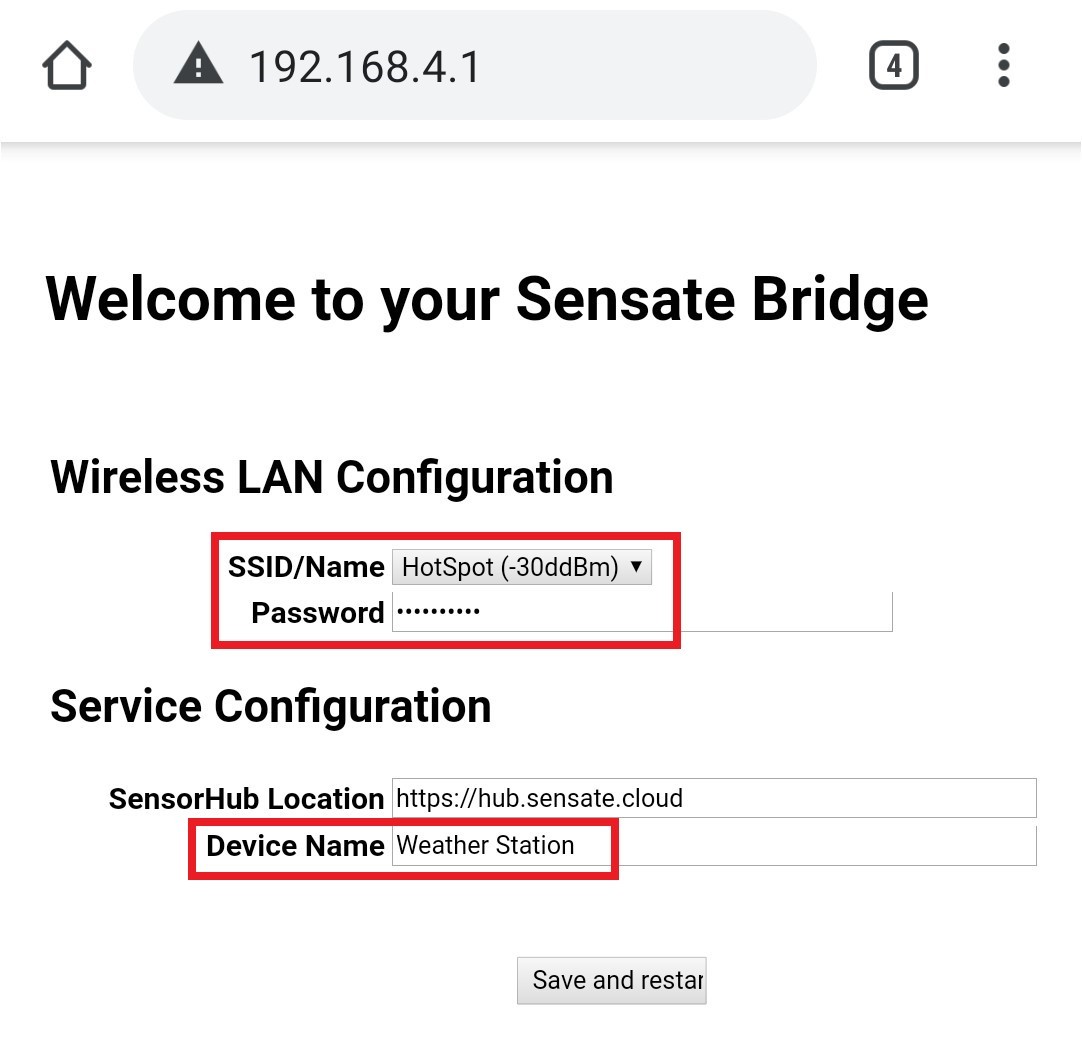
Task: Select the 192.168.4.1 address text
Action: [364, 67]
